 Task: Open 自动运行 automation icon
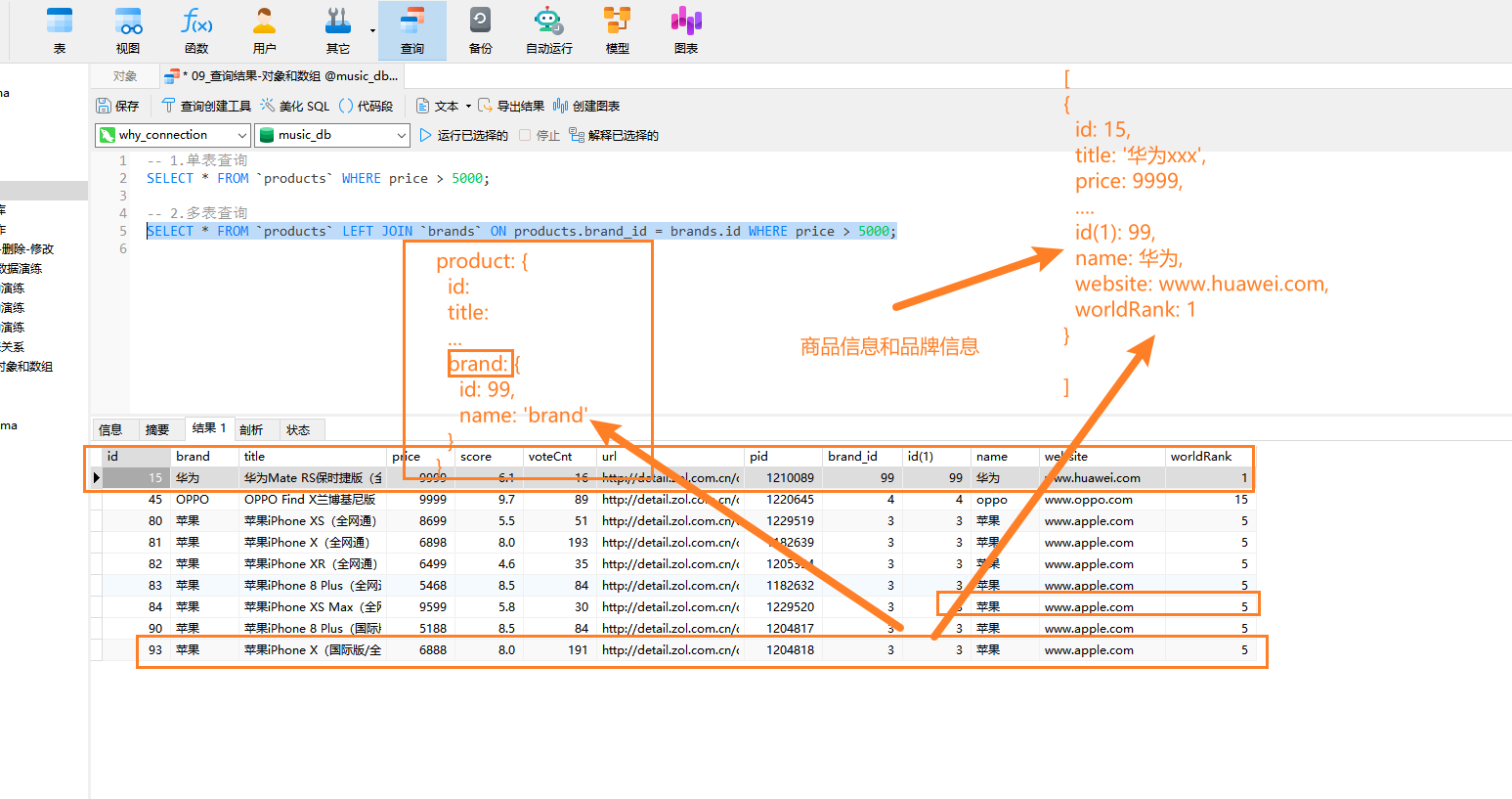pos(548,30)
